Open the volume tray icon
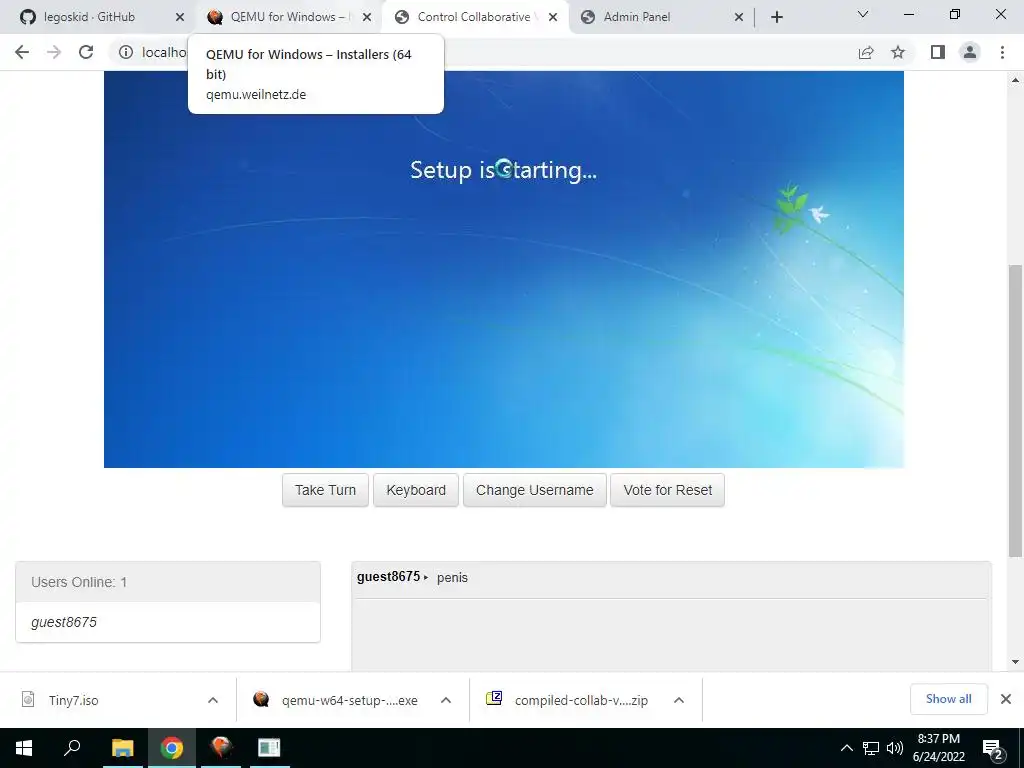The height and width of the screenshot is (768, 1024). (895, 748)
